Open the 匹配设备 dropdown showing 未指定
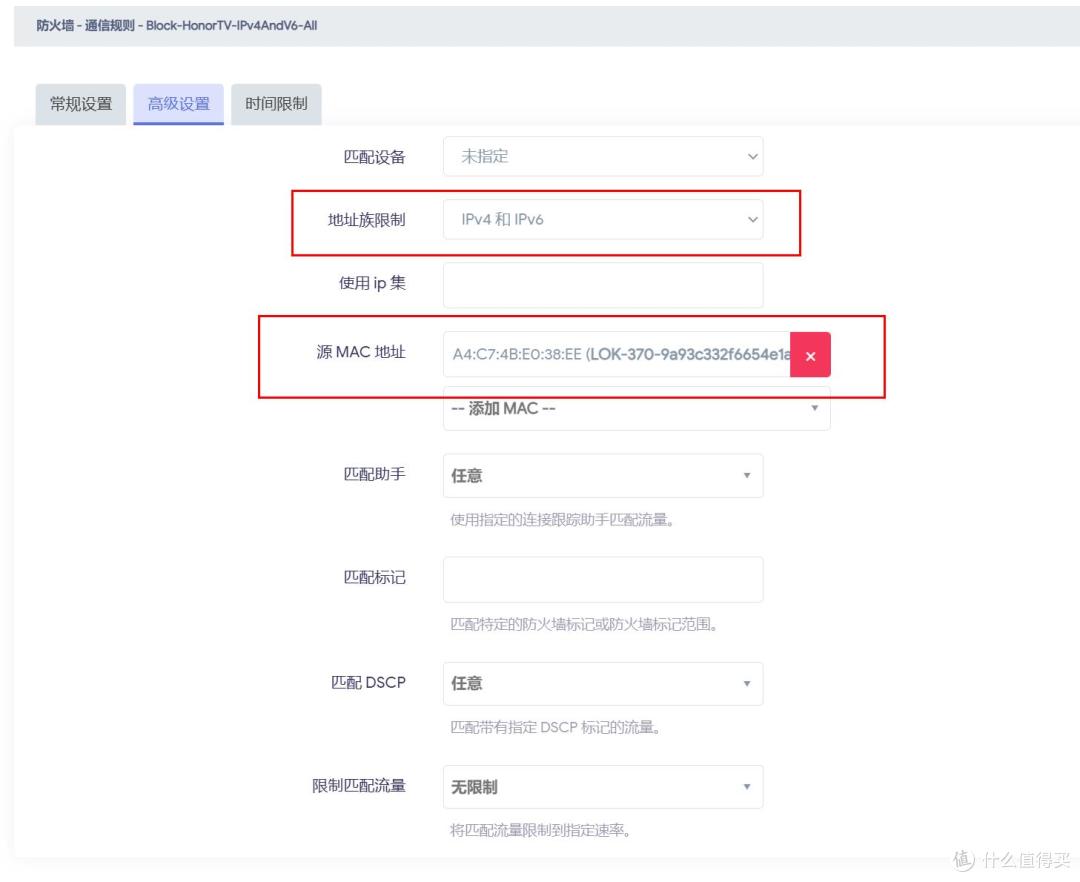Screen dimensions: 1080x882 point(603,156)
